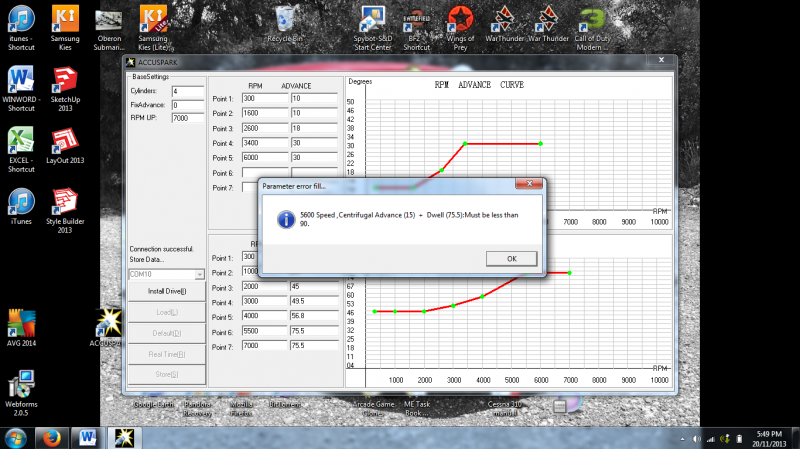Open the iTunes desktop icon

tap(21, 207)
